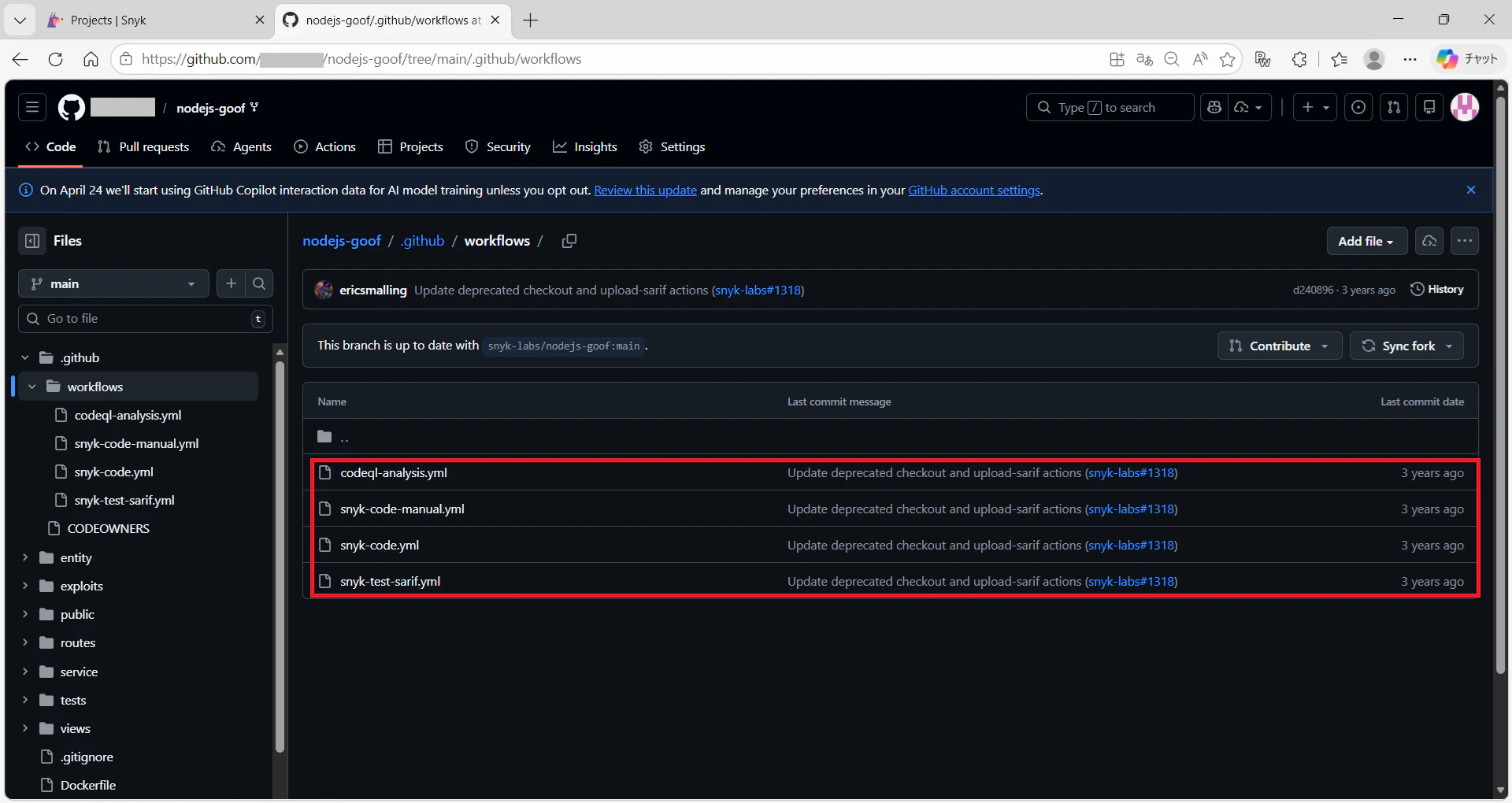1512x803 pixels.
Task: Switch to the Pull requests tab
Action: [x=143, y=147]
